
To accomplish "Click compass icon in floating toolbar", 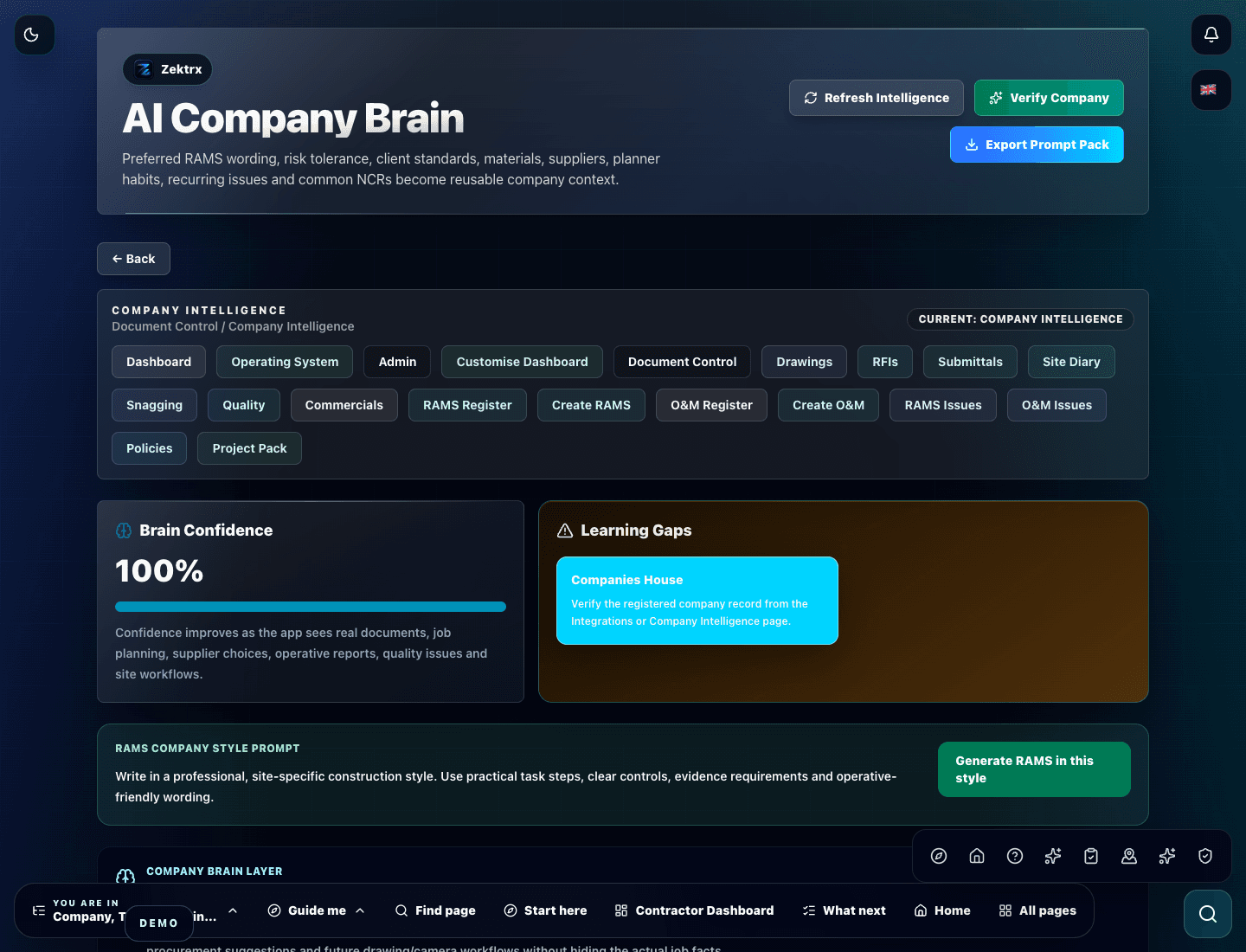I will [939, 856].
